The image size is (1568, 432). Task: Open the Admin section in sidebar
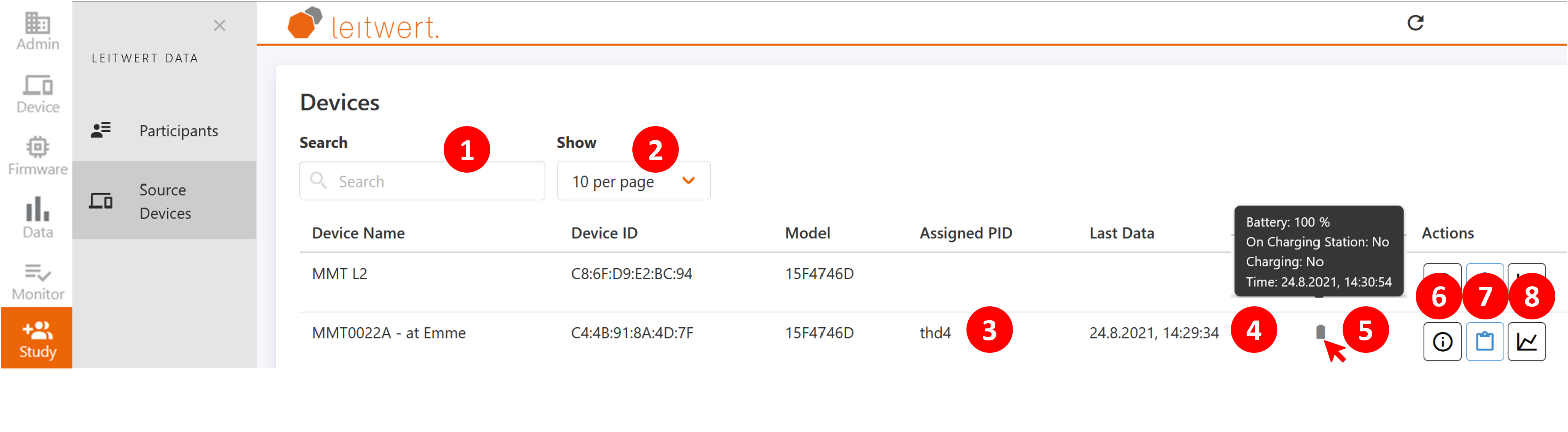37,31
